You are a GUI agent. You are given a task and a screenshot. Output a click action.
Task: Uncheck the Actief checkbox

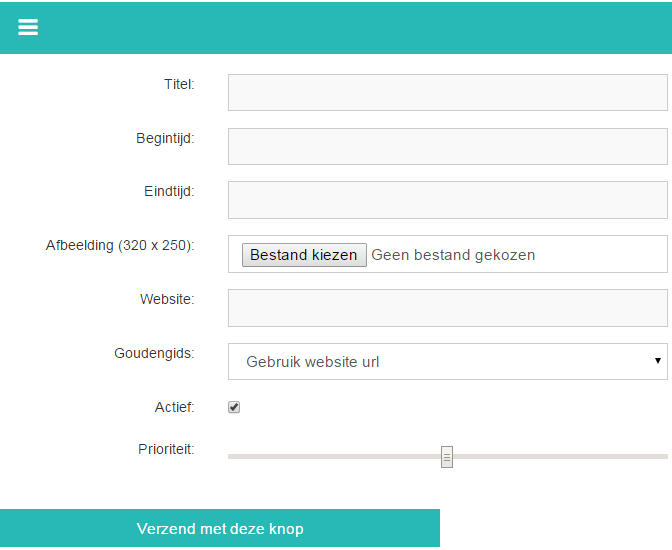click(234, 407)
